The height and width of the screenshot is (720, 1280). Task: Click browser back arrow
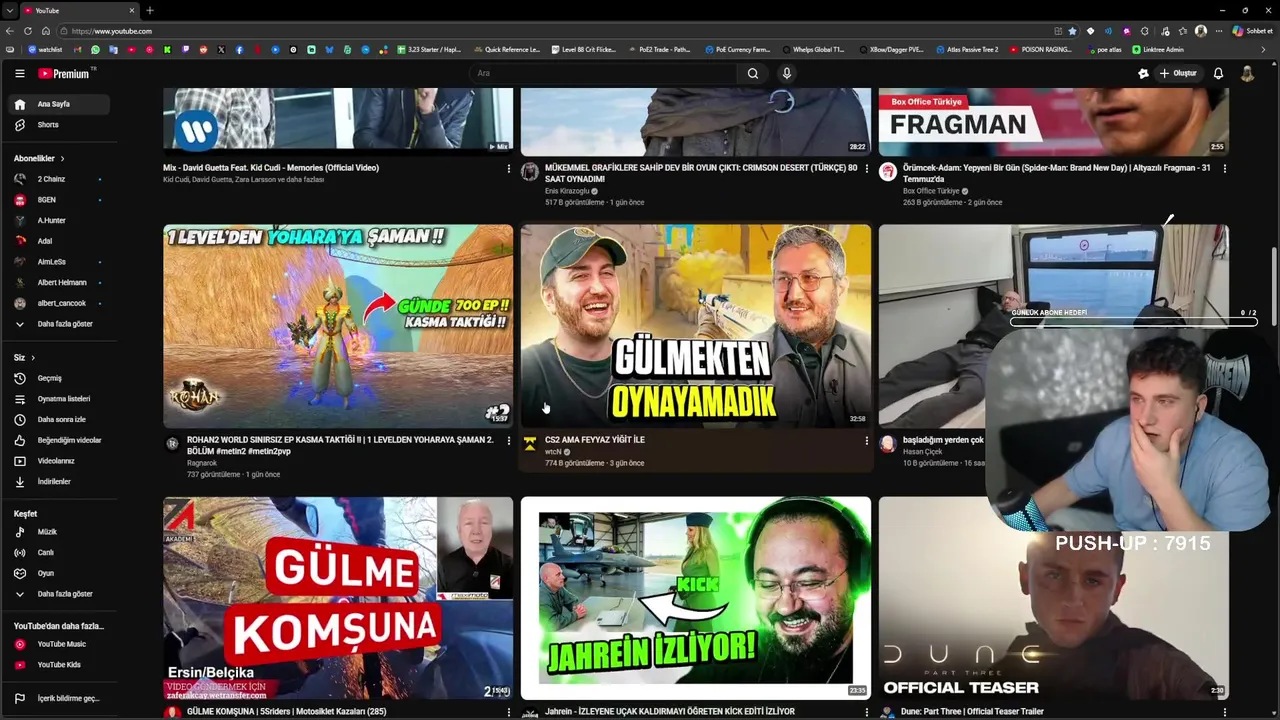(10, 31)
